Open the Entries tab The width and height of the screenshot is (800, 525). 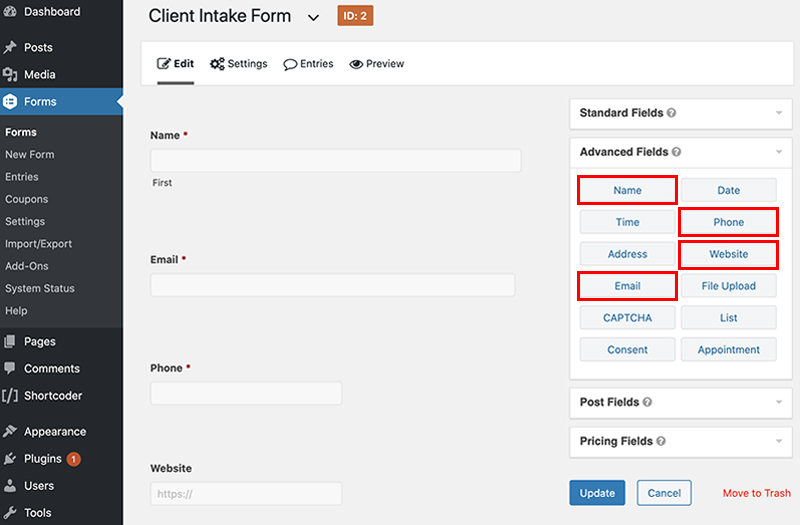coord(308,64)
